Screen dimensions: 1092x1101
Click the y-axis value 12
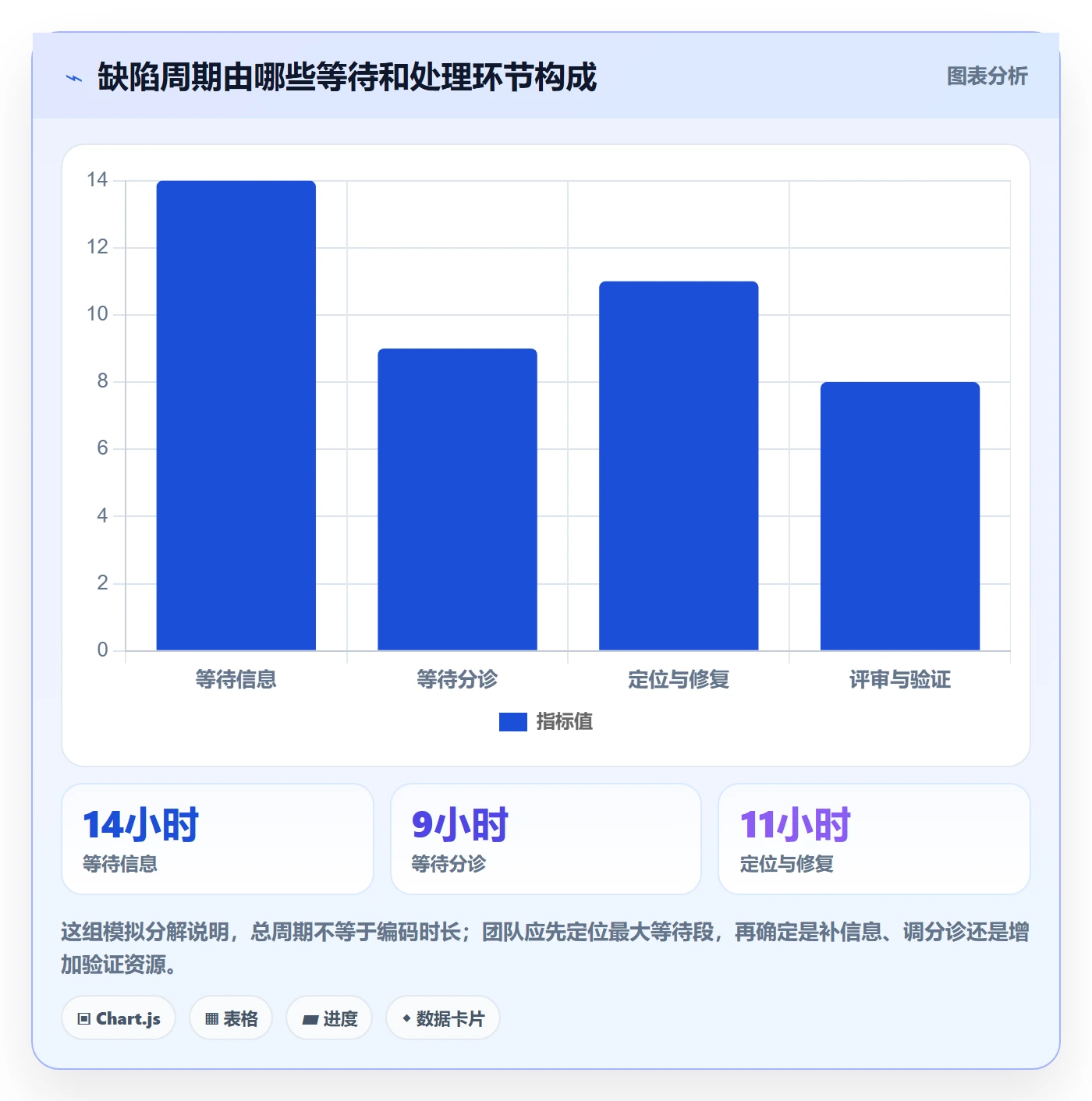pyautogui.click(x=97, y=247)
